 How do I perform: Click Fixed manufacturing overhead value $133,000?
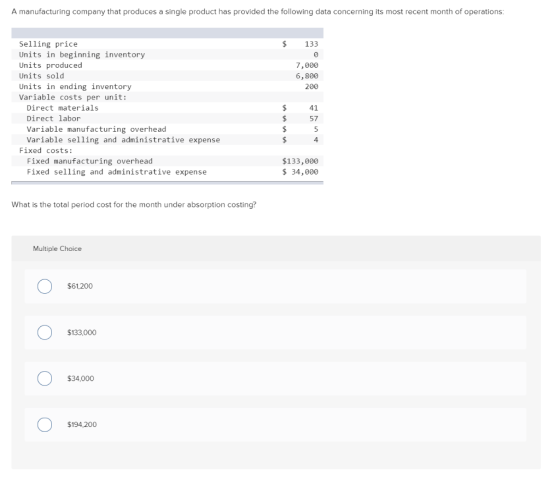point(300,161)
